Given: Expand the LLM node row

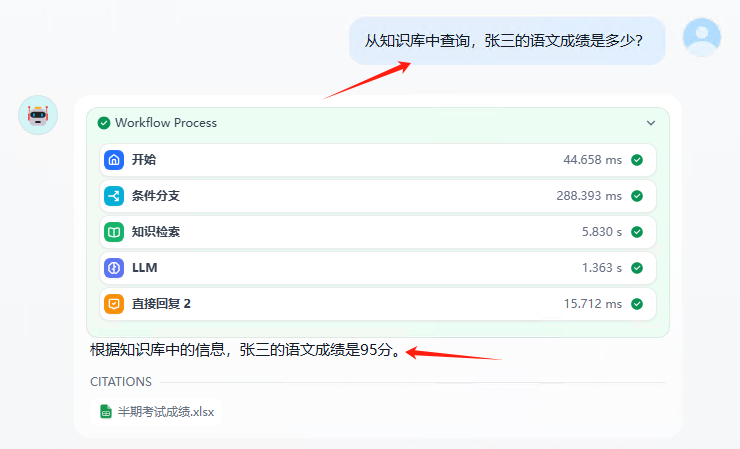Looking at the screenshot, I should pyautogui.click(x=377, y=268).
